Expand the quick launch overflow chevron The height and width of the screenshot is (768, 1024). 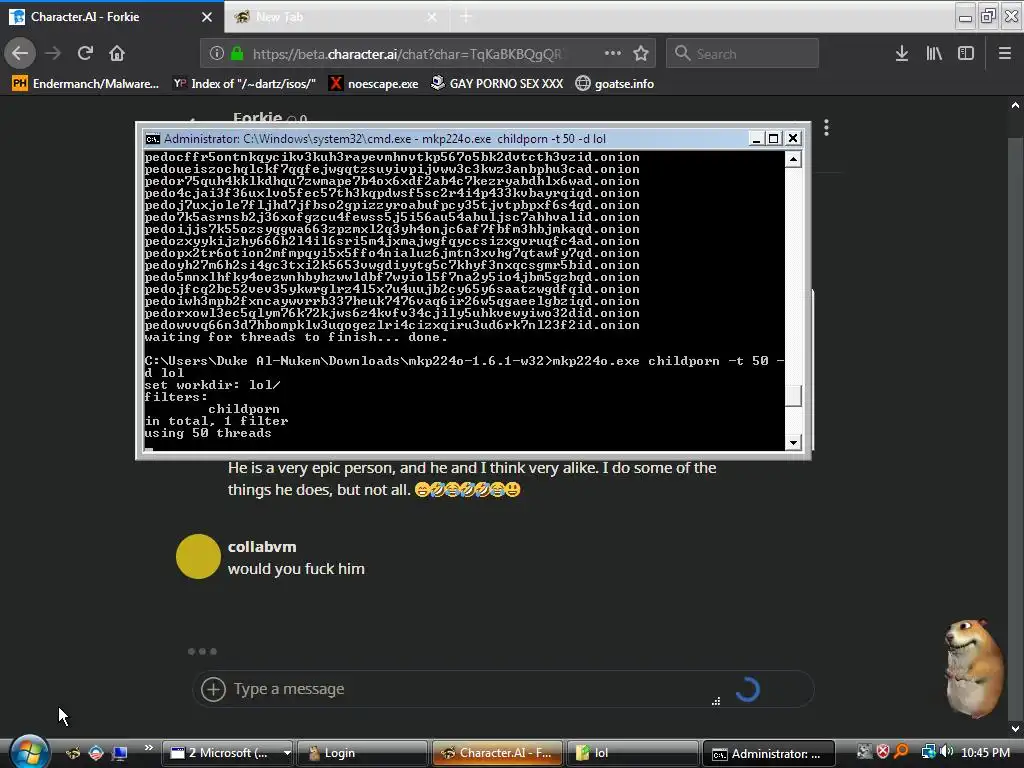pos(148,748)
